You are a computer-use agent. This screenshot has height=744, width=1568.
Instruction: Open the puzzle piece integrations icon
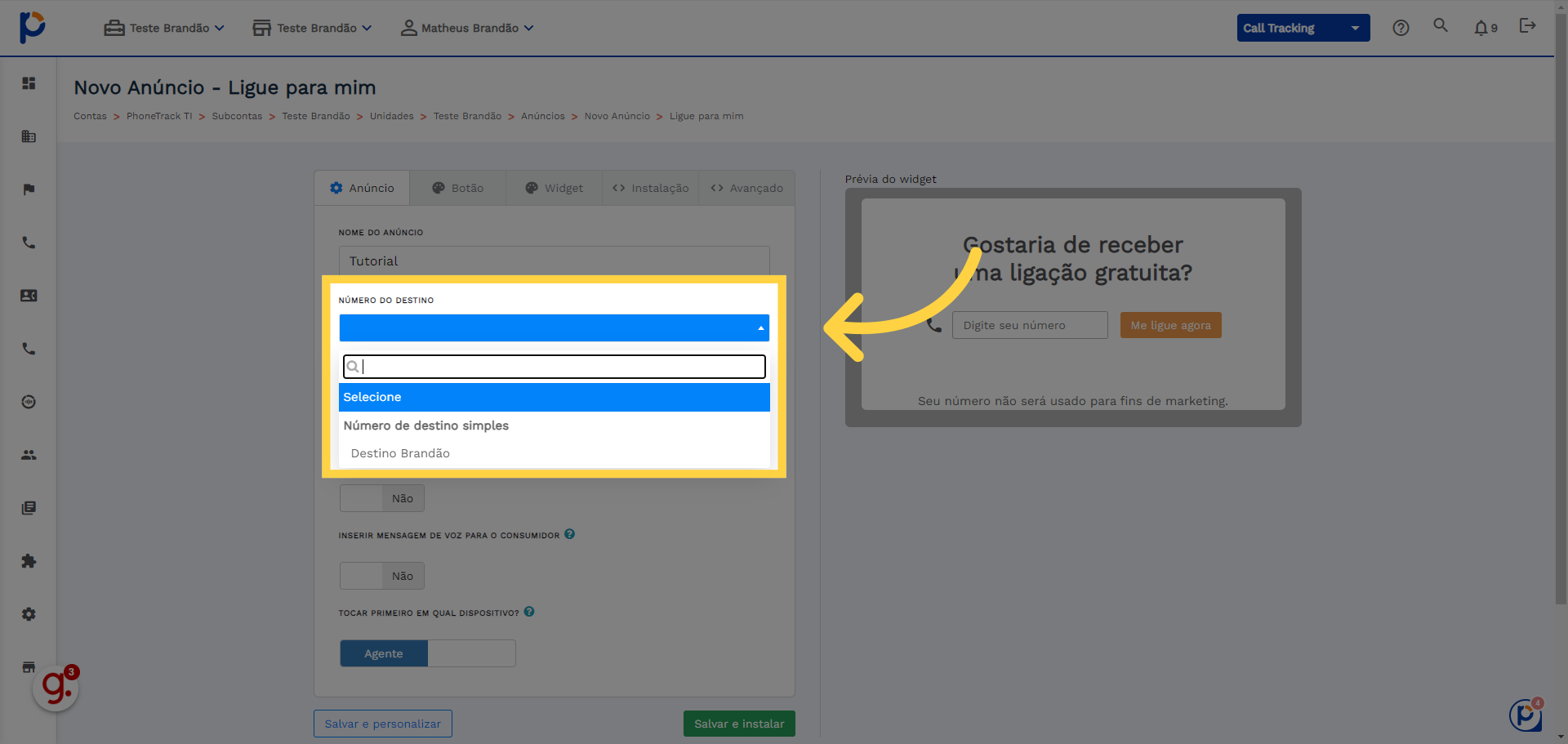tap(29, 561)
